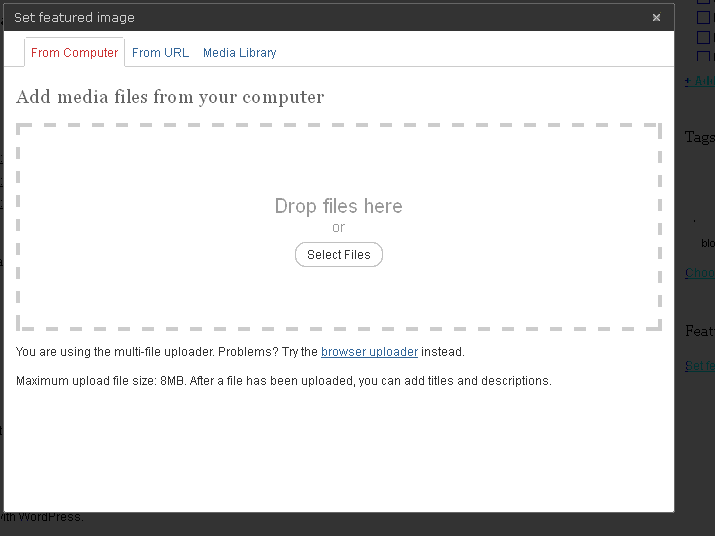
Task: Open the From URL tab
Action: tap(160, 53)
